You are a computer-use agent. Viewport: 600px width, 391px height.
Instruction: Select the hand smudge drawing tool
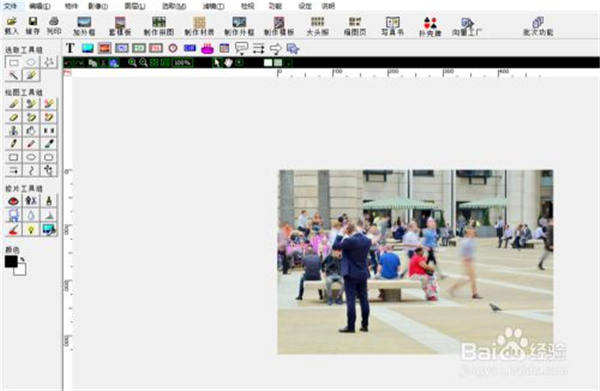pos(31,130)
